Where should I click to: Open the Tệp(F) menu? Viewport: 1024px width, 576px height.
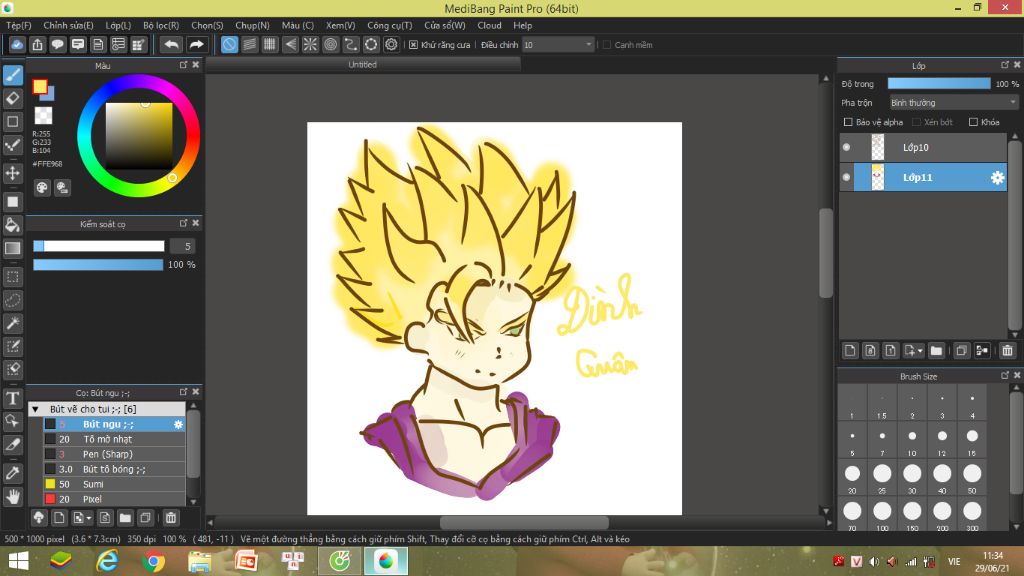point(19,25)
